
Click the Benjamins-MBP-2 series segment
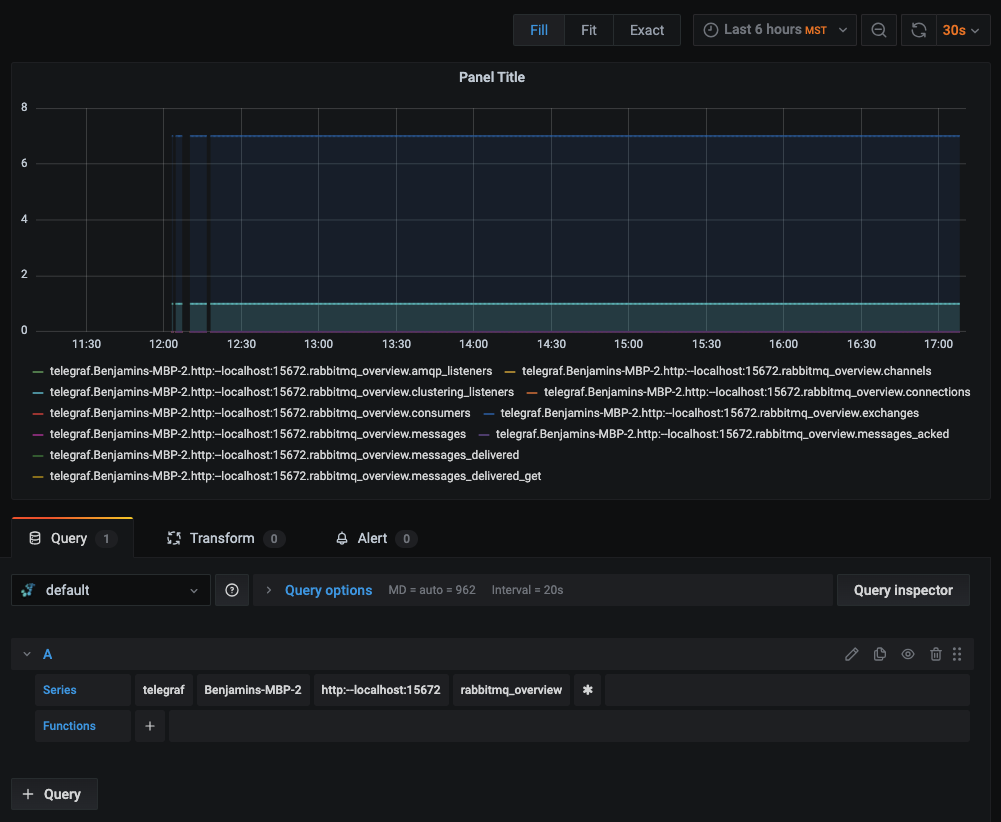tap(253, 690)
